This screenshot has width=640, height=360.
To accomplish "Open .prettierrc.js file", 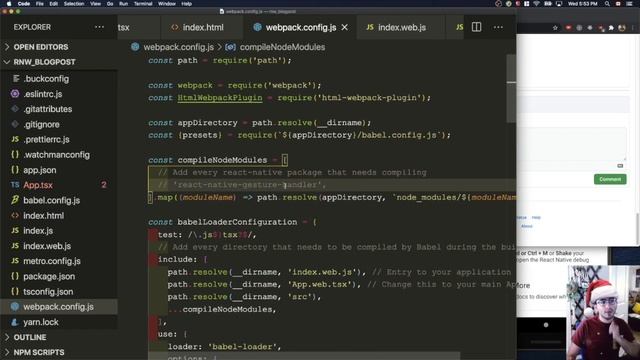I will pos(46,140).
